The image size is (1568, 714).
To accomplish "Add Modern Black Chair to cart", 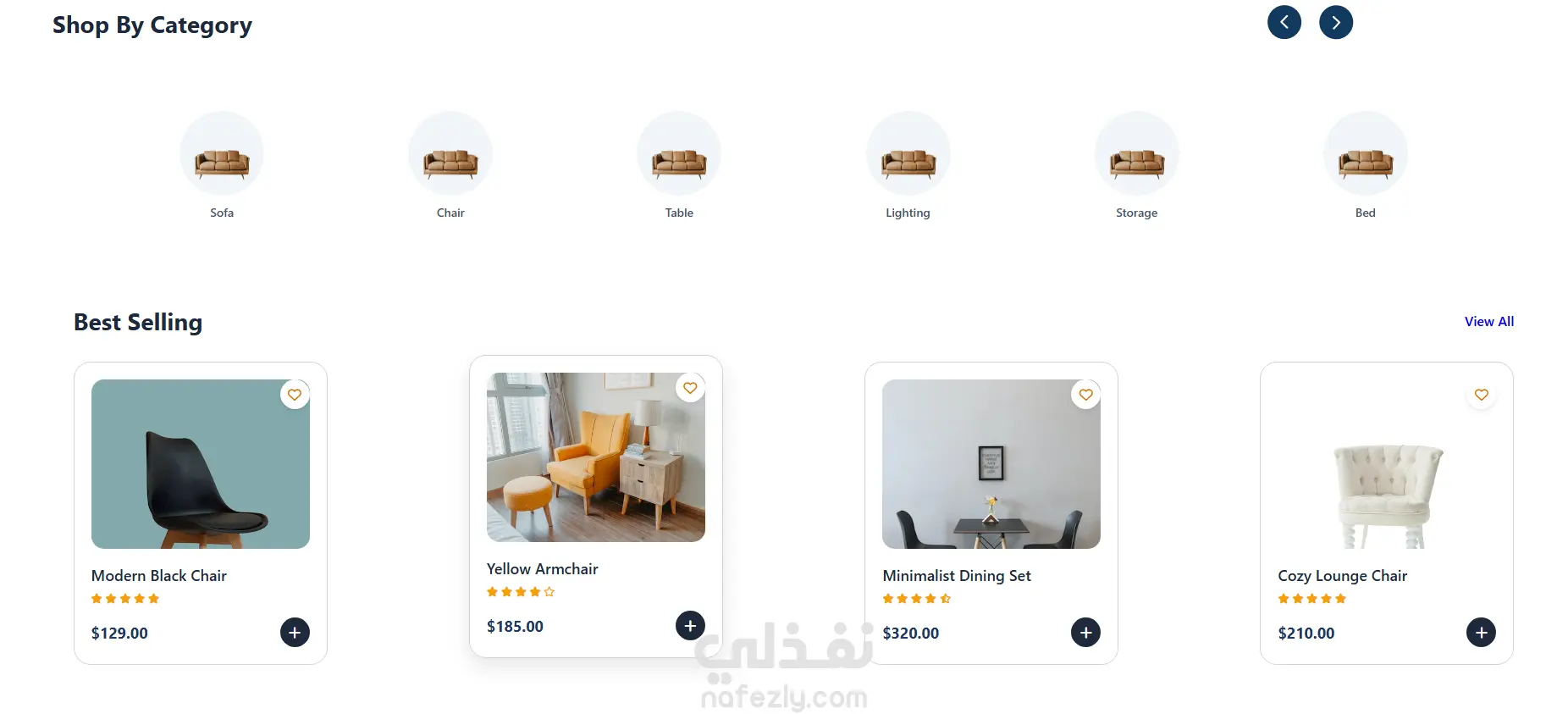I will pyautogui.click(x=295, y=632).
